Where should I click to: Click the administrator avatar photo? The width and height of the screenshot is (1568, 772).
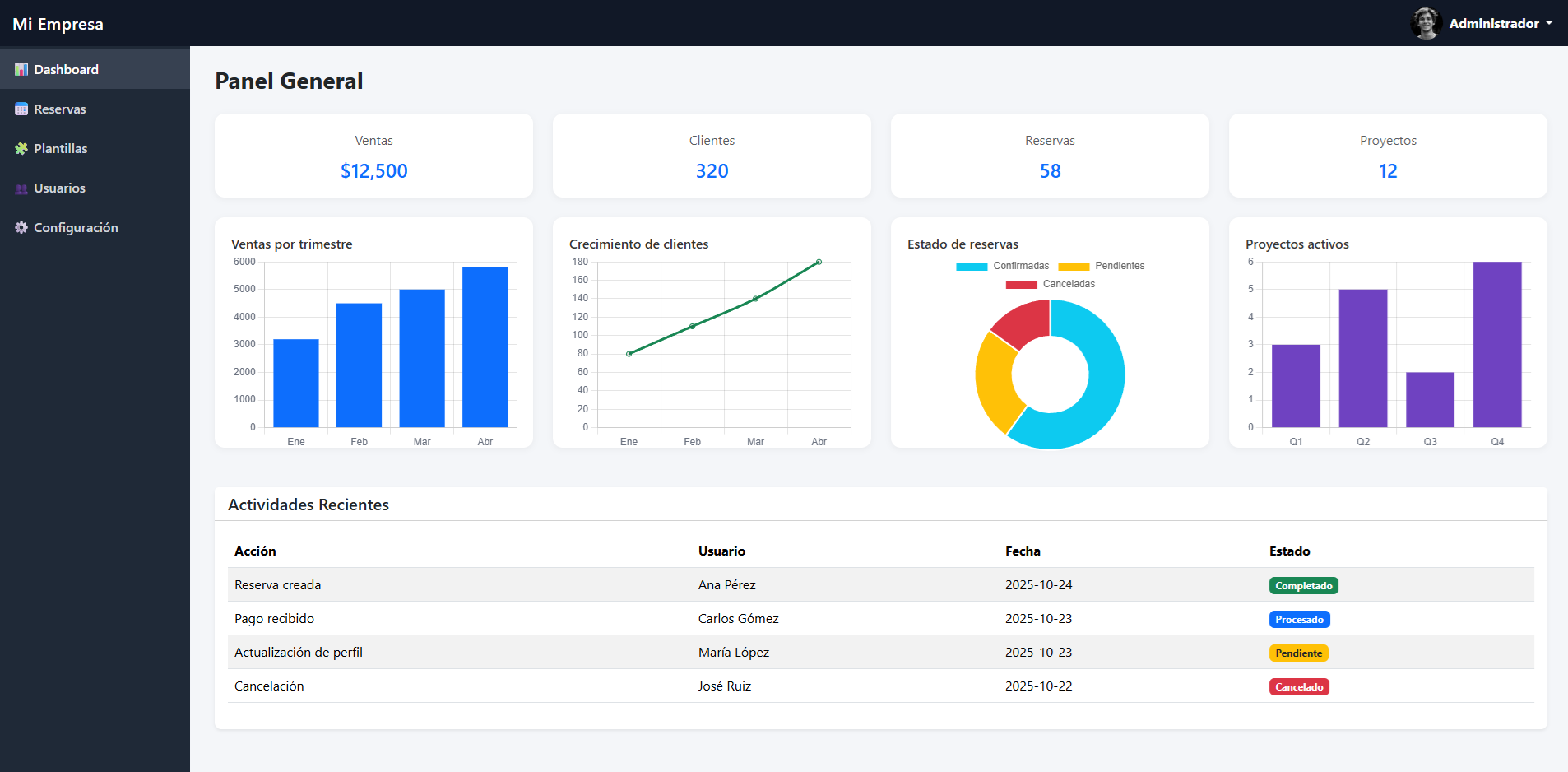click(1426, 23)
